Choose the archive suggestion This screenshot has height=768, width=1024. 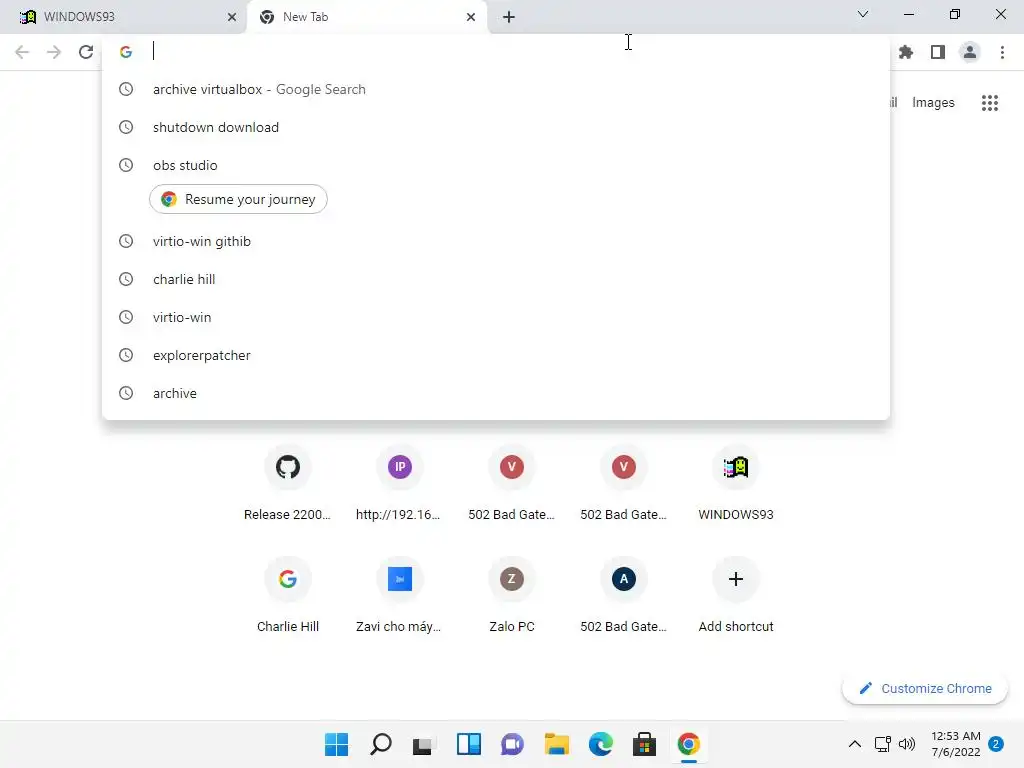(496, 393)
